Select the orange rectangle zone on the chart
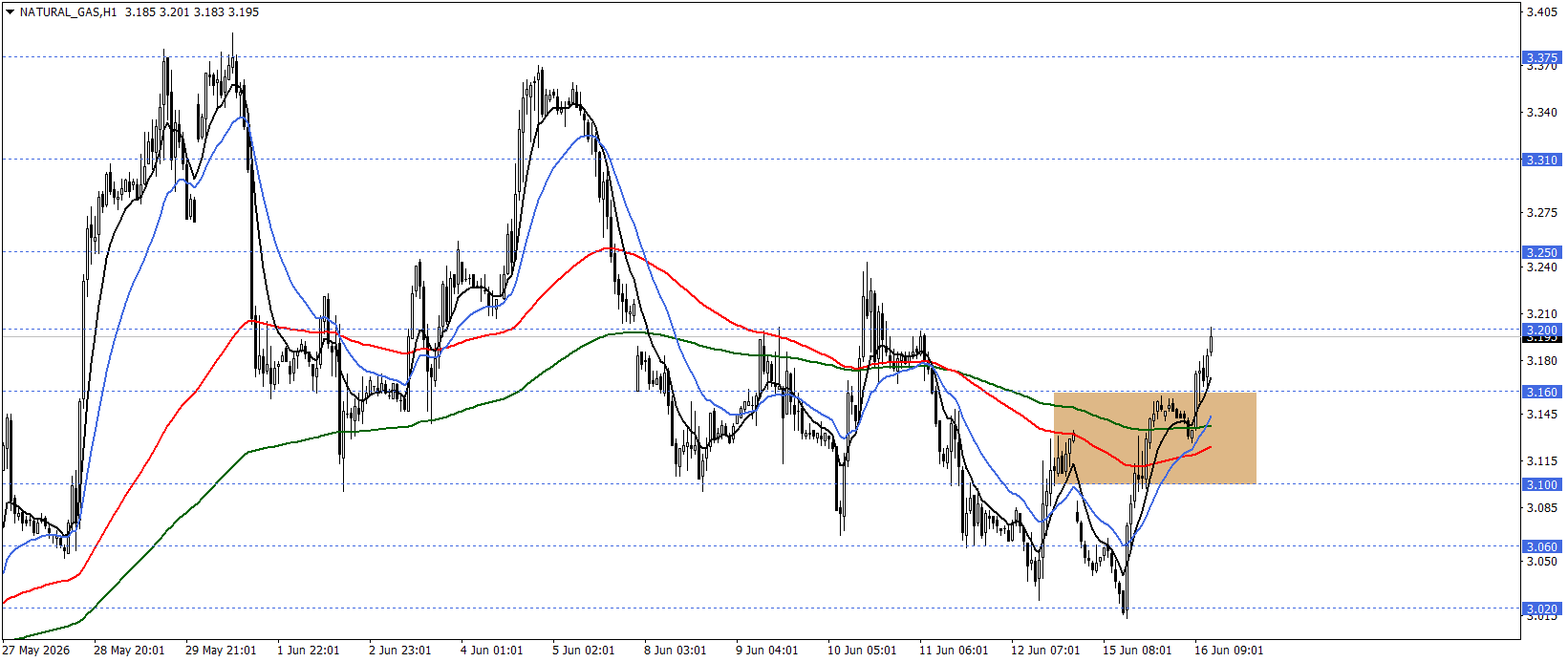This screenshot has height=662, width=1568. tap(1154, 438)
